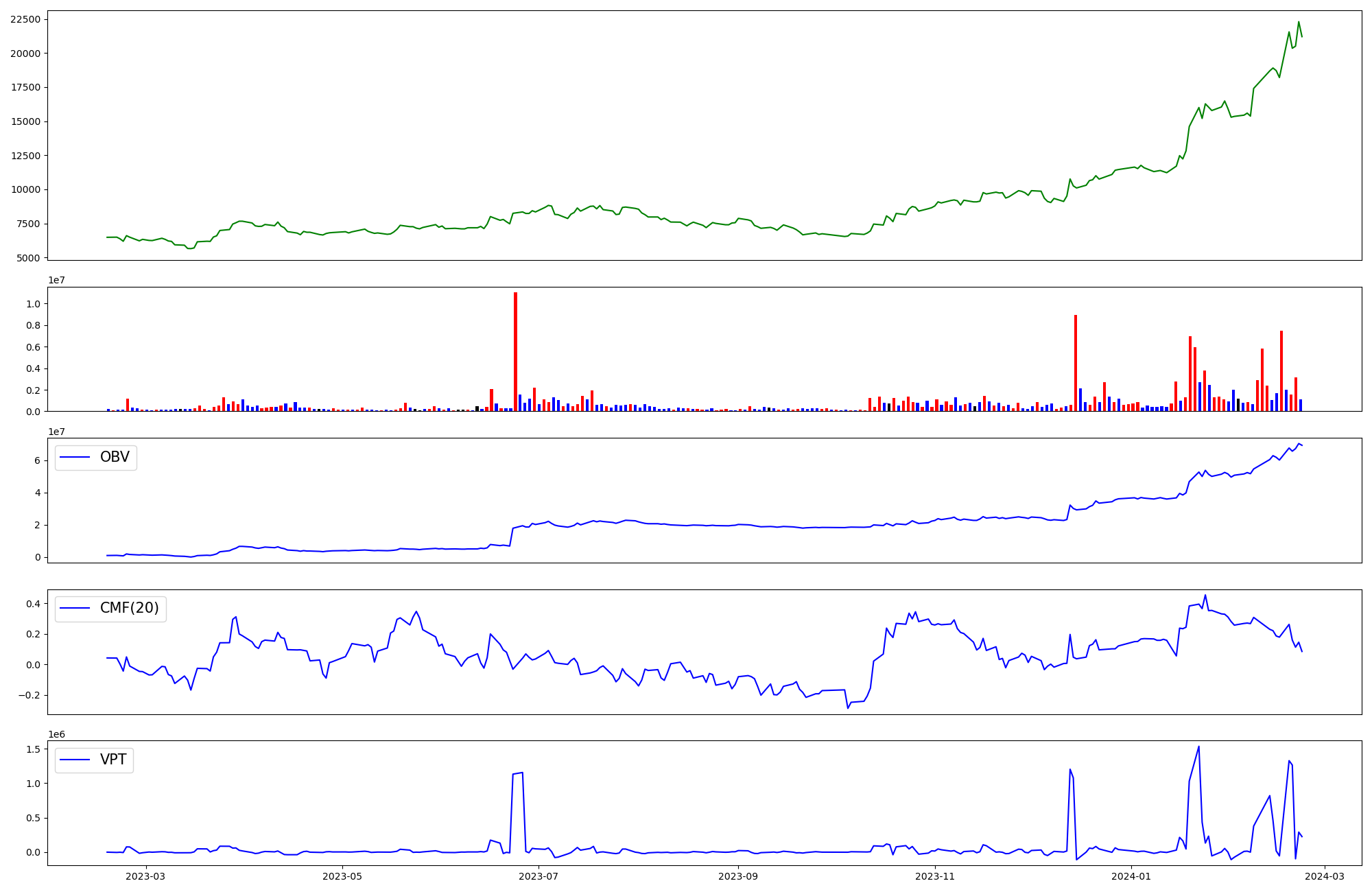Image resolution: width=1372 pixels, height=892 pixels.
Task: Click the CMF(20) legend label
Action: (x=129, y=609)
